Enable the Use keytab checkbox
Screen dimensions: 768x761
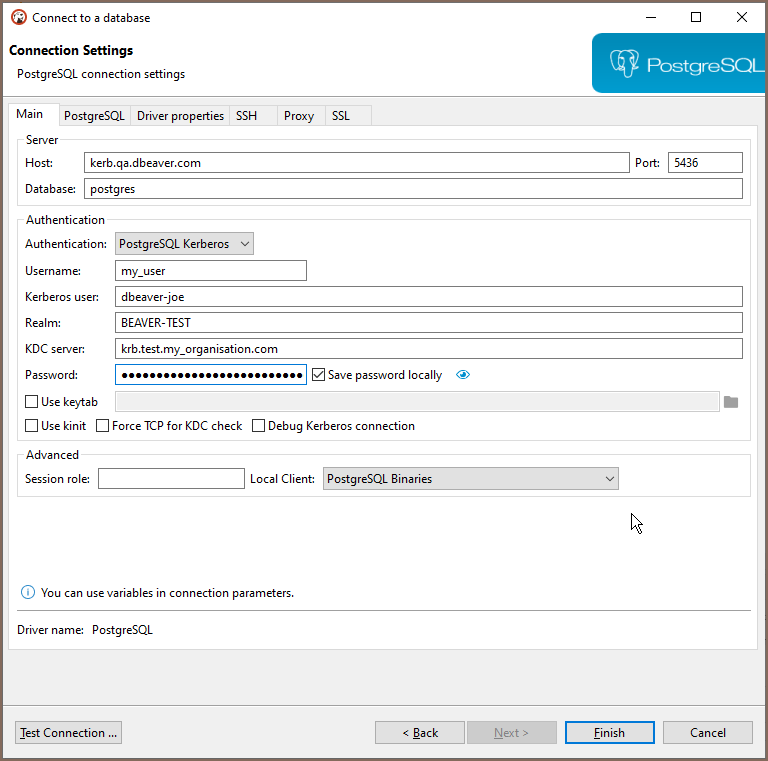(x=31, y=402)
